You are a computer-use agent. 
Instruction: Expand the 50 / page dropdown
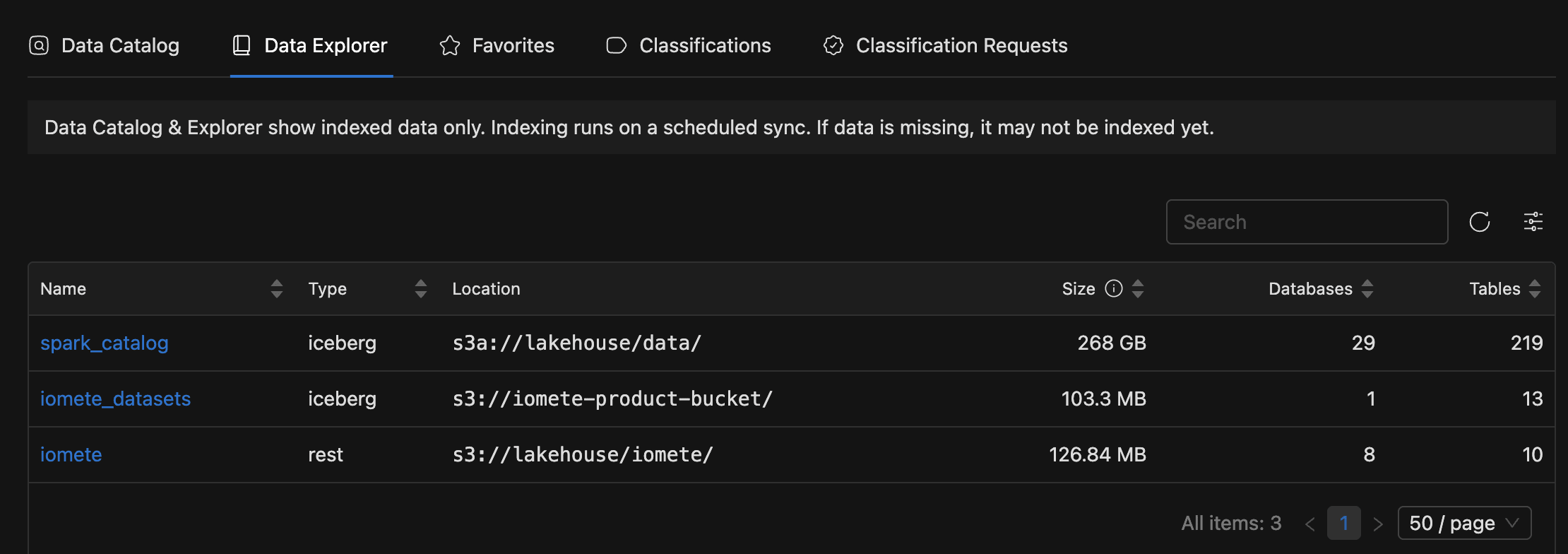click(1464, 523)
